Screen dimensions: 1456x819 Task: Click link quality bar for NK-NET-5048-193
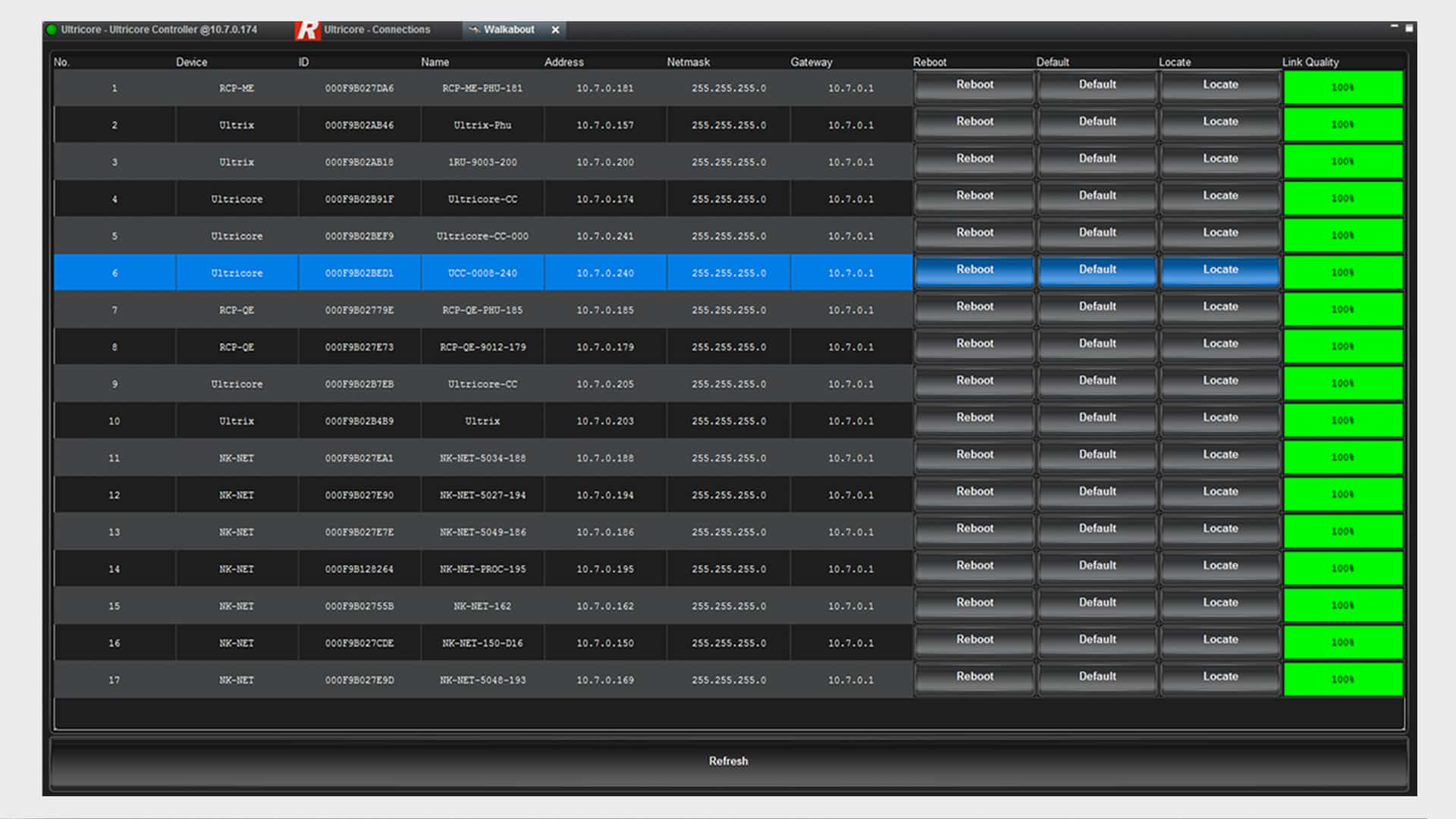[x=1343, y=679]
